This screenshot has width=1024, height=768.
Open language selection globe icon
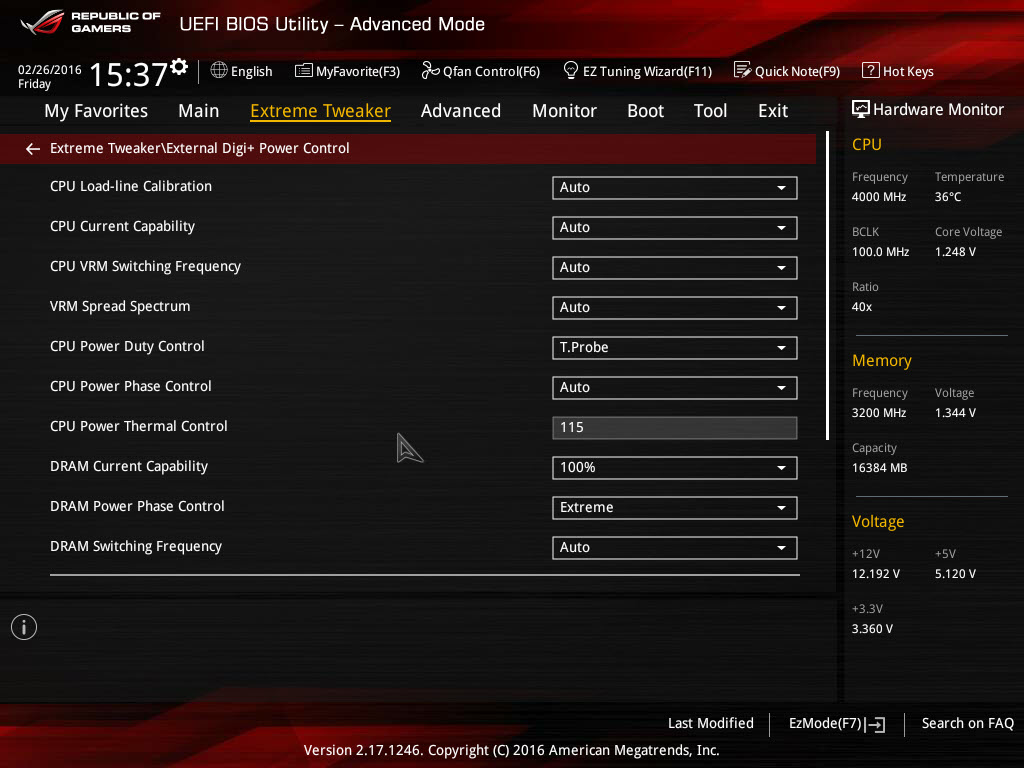click(219, 70)
